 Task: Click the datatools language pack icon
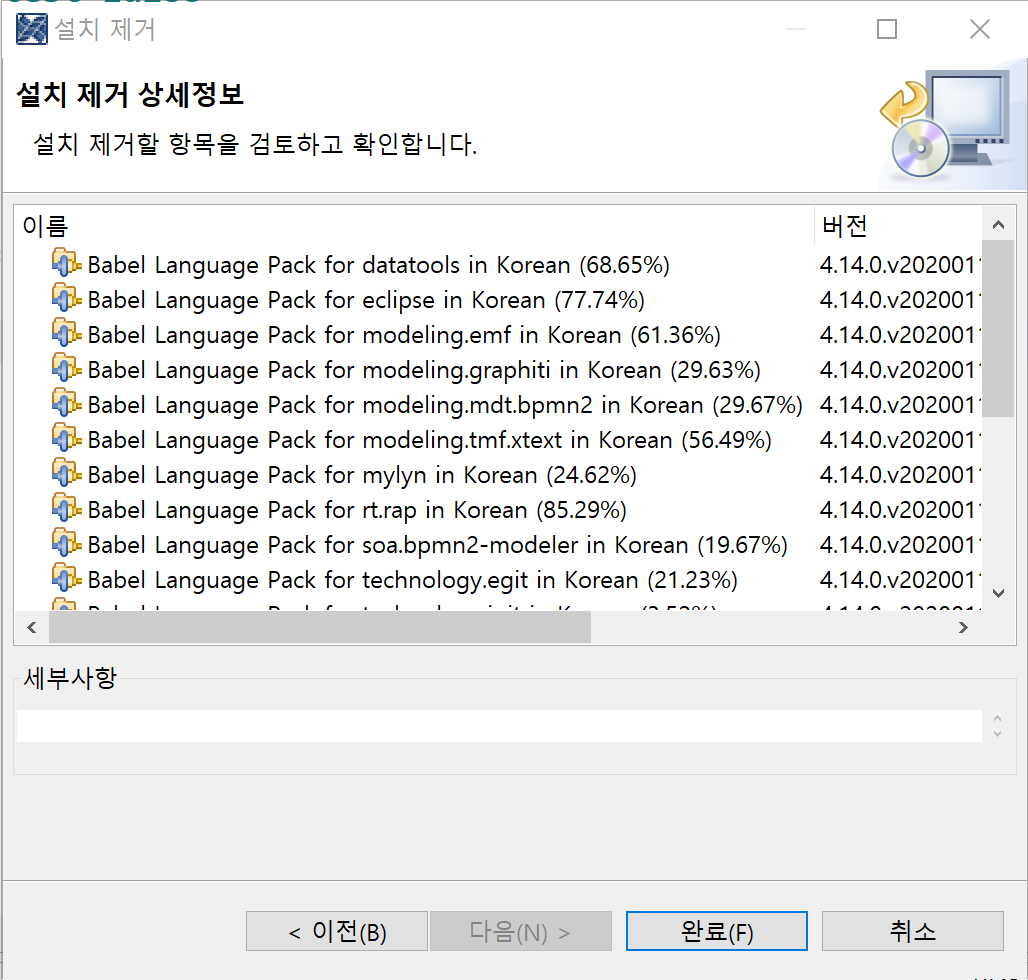(x=66, y=264)
